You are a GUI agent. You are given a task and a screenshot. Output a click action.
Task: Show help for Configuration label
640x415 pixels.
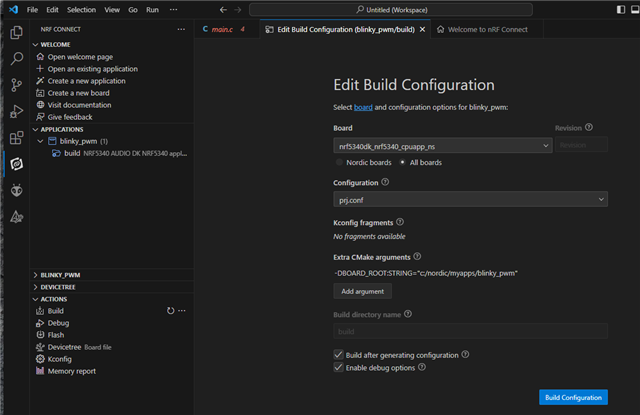click(x=385, y=182)
